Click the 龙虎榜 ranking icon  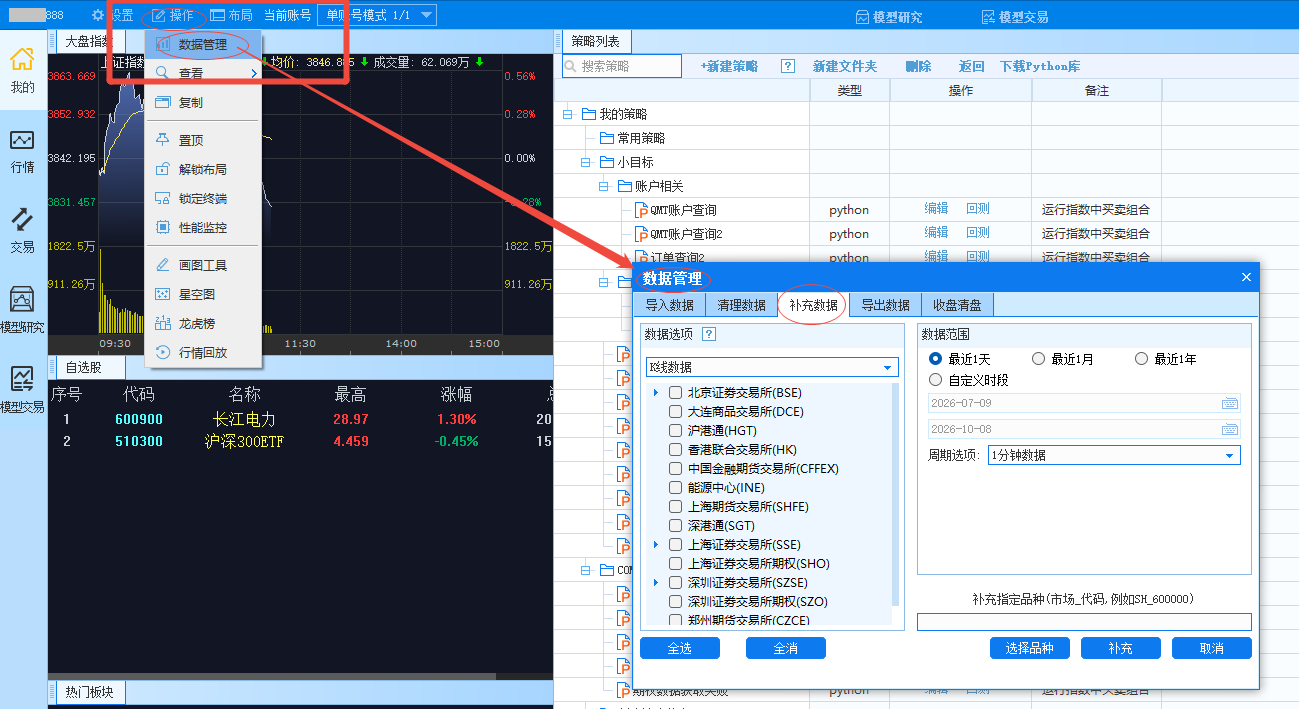coord(162,323)
